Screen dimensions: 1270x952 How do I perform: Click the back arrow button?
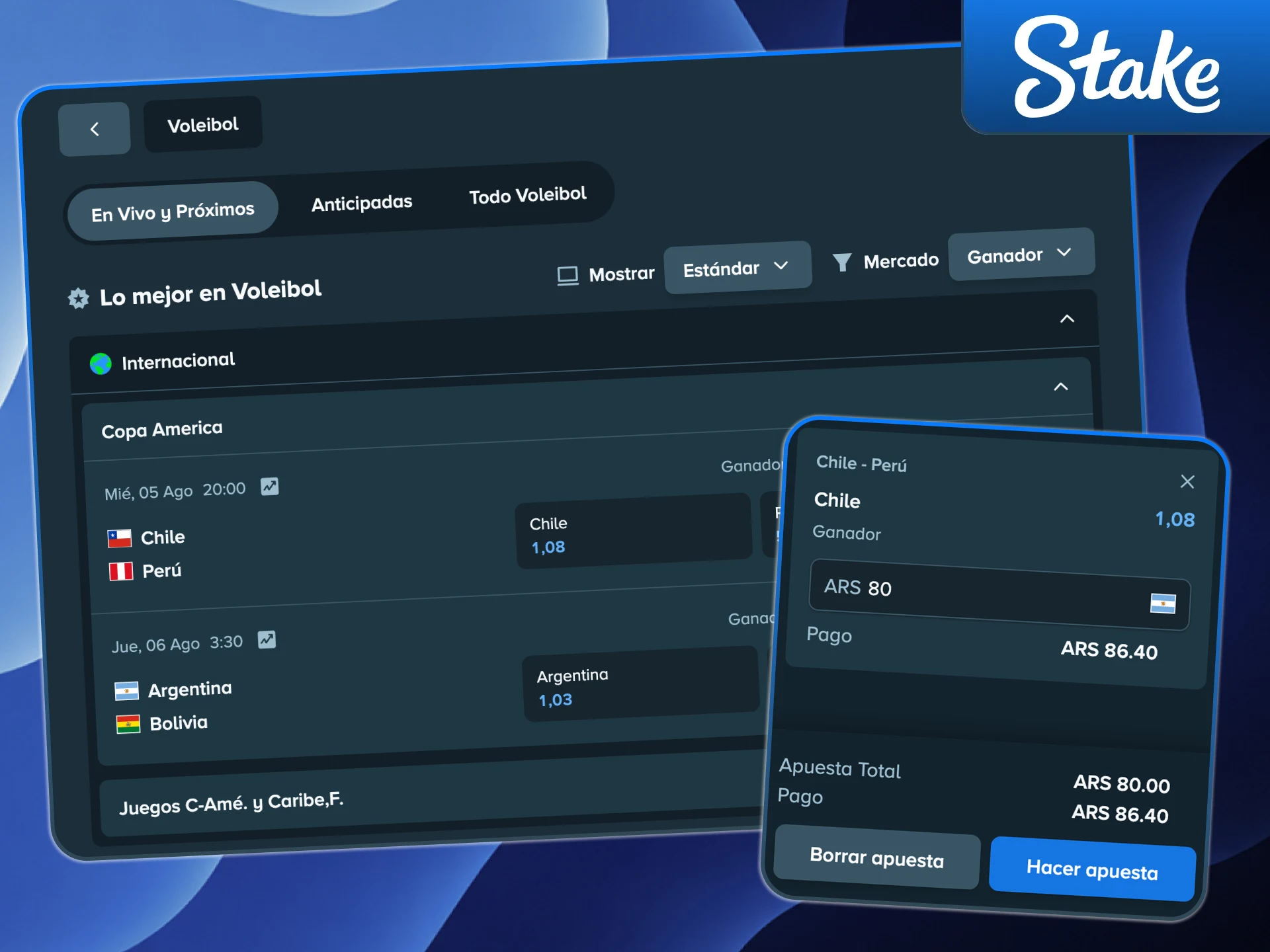[95, 129]
